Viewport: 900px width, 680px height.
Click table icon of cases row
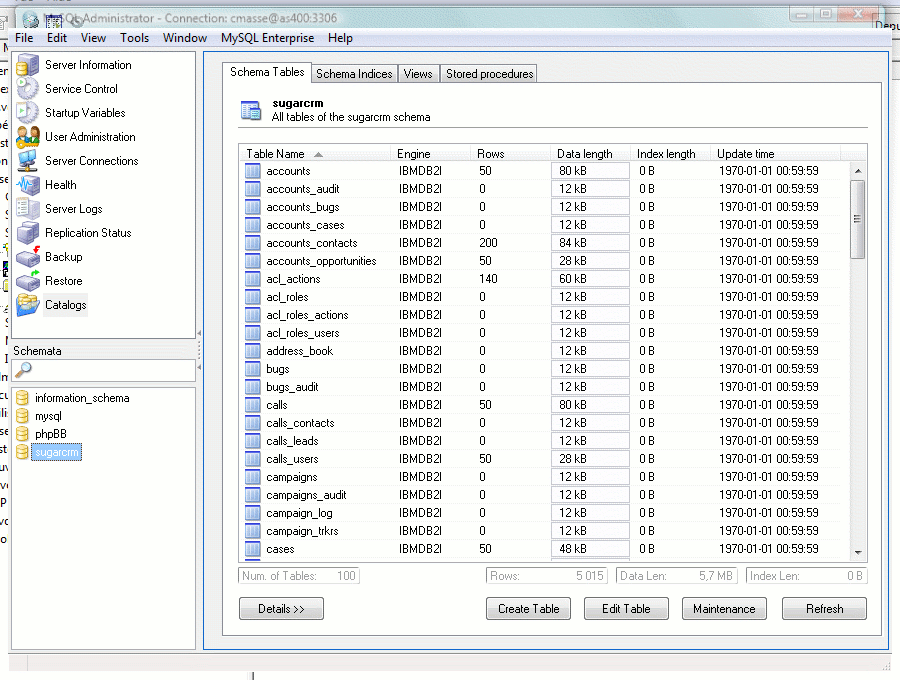pyautogui.click(x=253, y=549)
